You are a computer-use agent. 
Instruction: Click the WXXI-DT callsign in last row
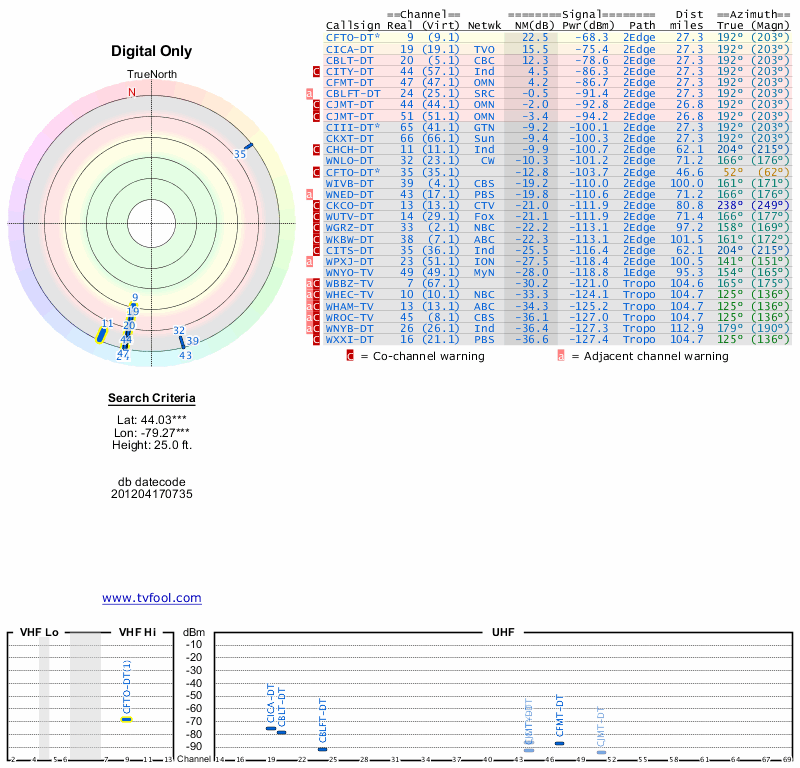[x=350, y=339]
